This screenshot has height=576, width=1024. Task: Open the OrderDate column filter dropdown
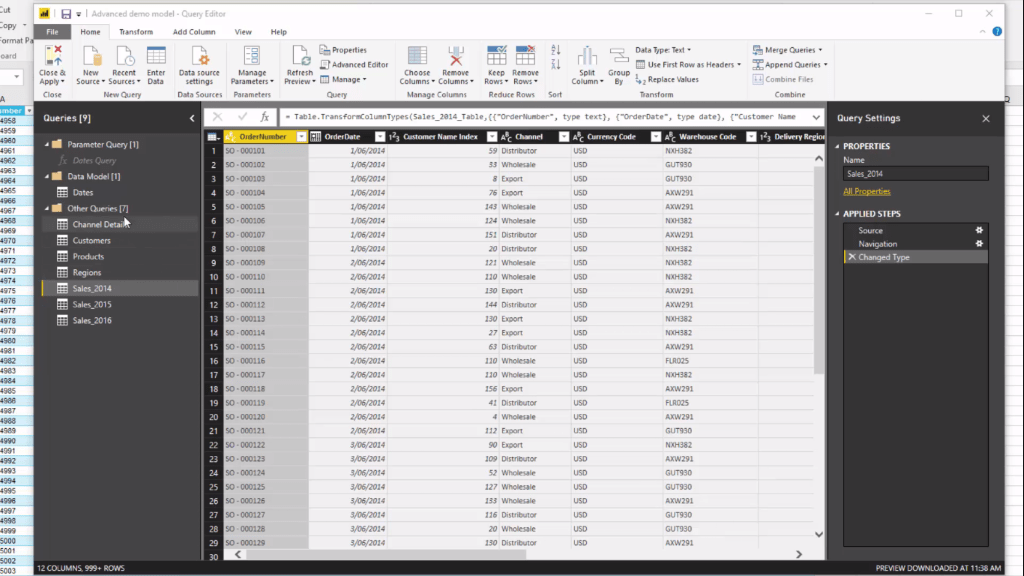[379, 136]
